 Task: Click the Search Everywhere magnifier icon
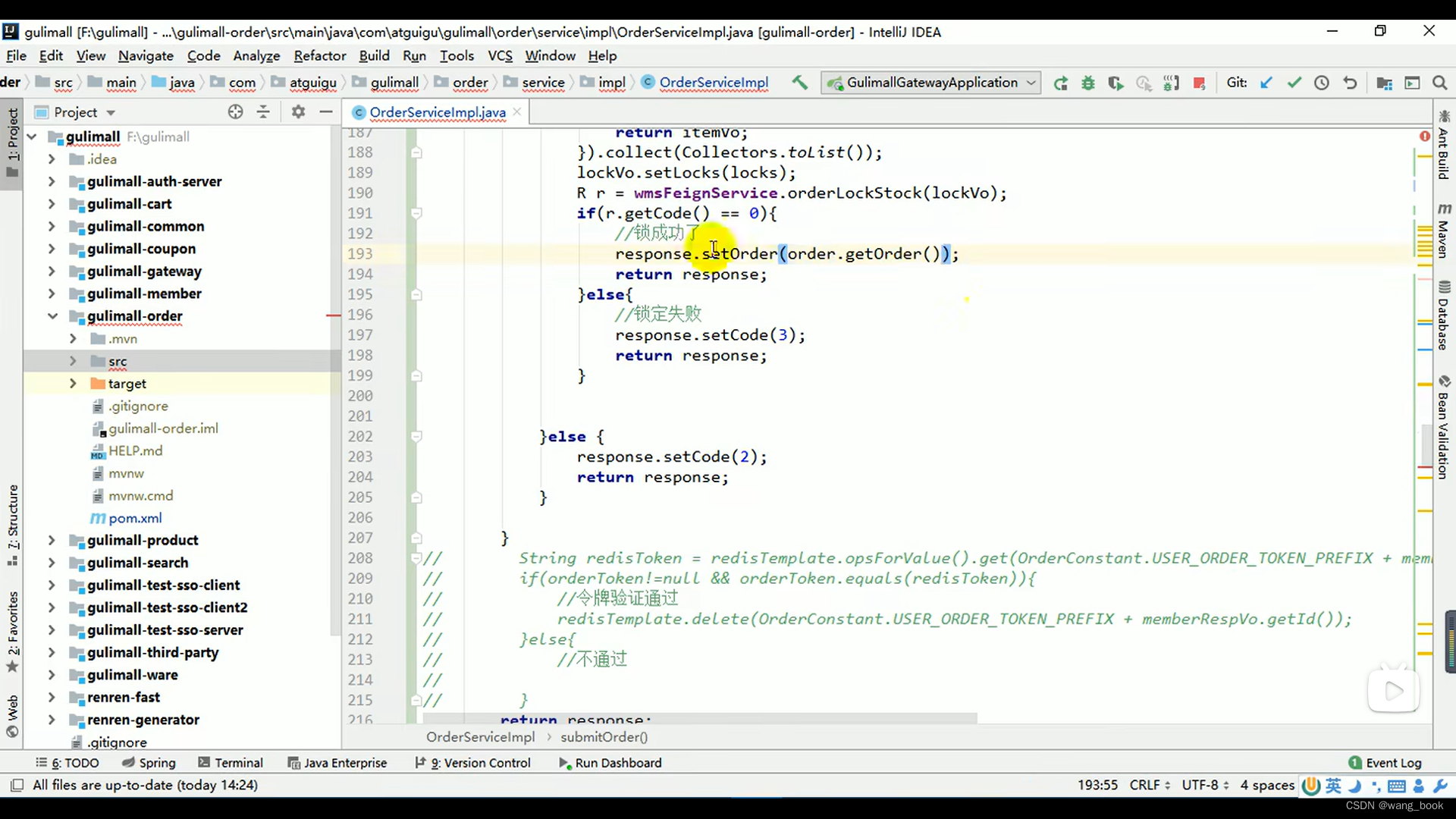[x=1439, y=83]
